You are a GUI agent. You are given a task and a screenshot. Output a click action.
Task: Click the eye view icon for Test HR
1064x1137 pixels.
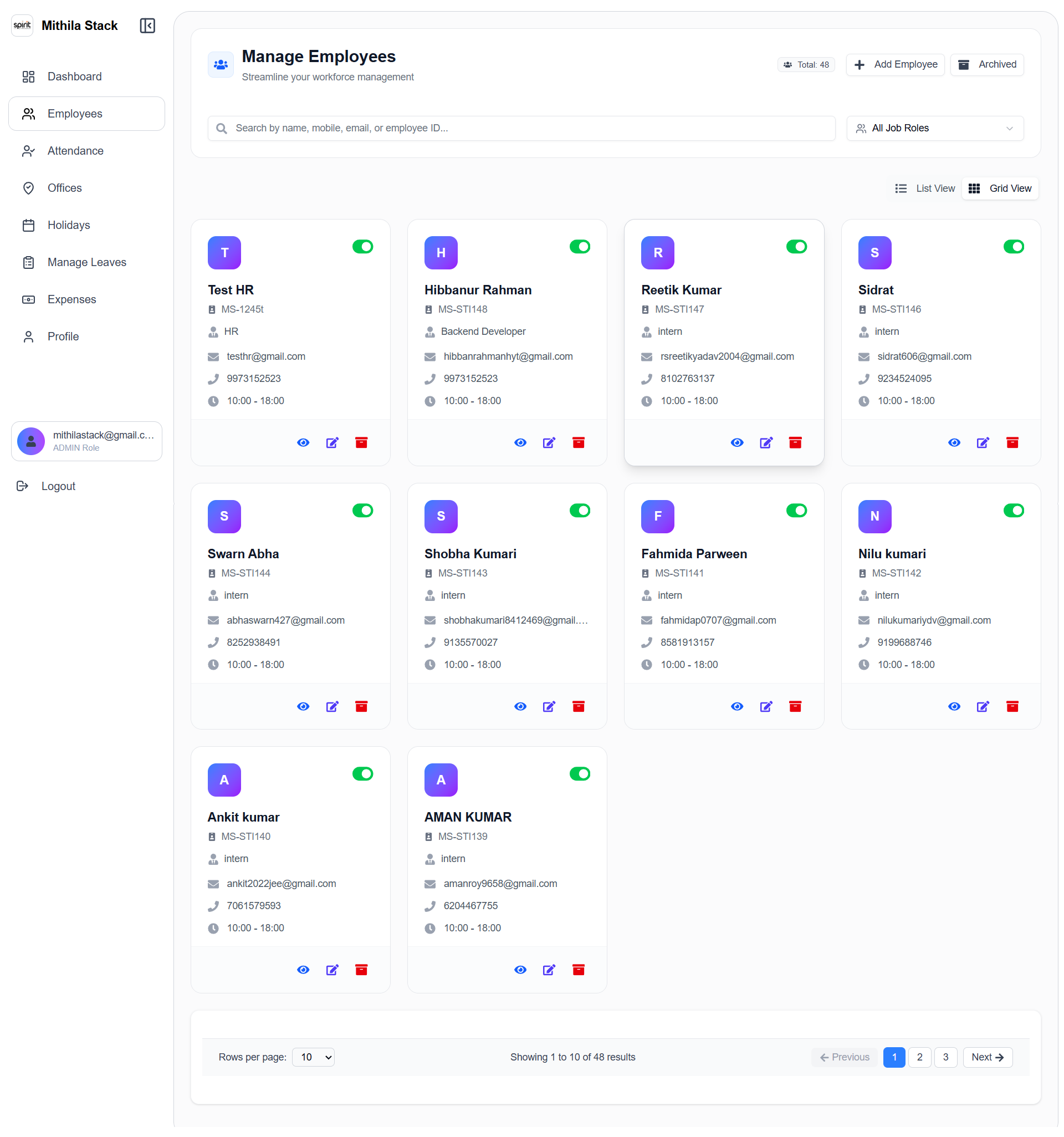point(304,443)
